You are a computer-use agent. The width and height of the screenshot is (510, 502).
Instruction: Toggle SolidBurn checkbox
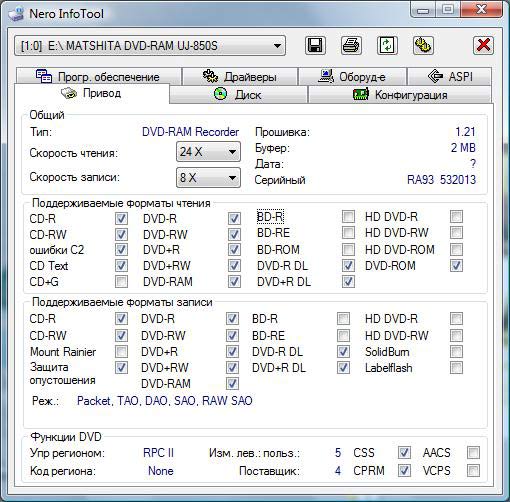coord(456,351)
